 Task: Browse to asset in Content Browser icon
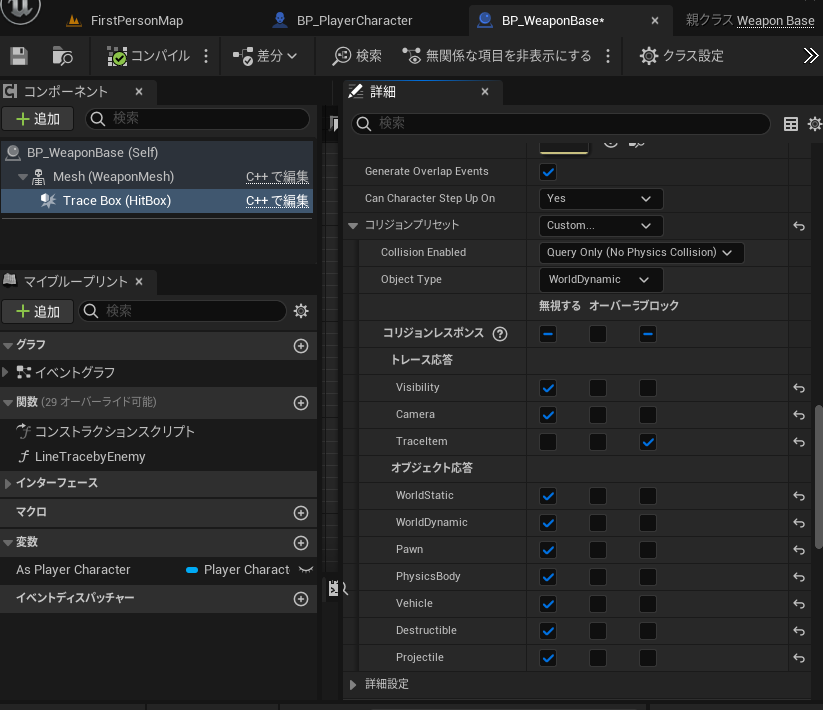[x=62, y=56]
